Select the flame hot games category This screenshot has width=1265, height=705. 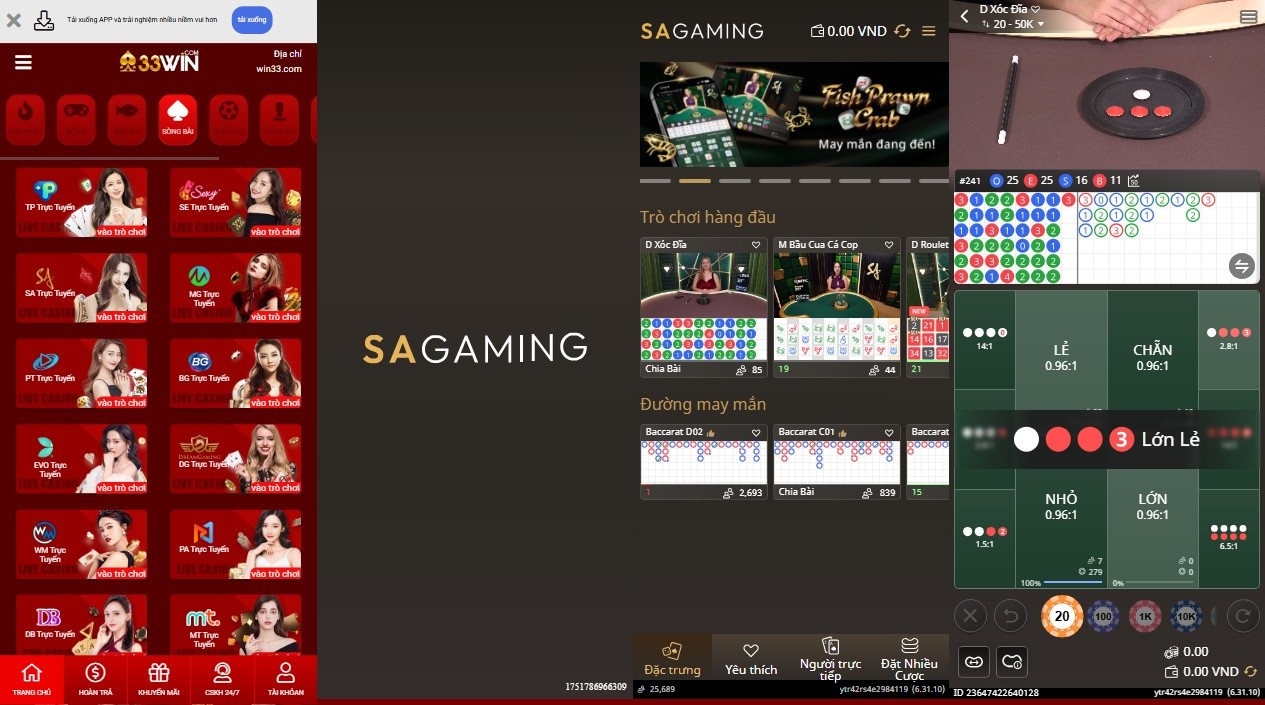tap(25, 119)
